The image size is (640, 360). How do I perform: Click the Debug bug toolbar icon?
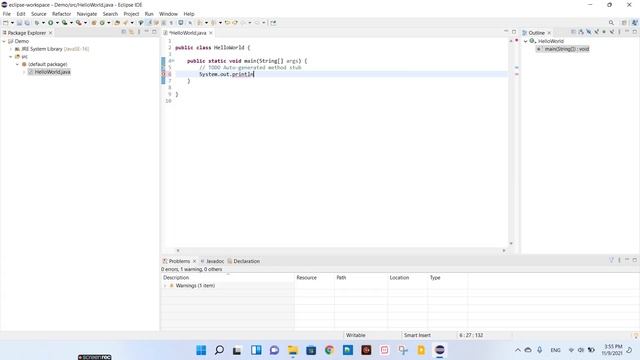coord(37,23)
